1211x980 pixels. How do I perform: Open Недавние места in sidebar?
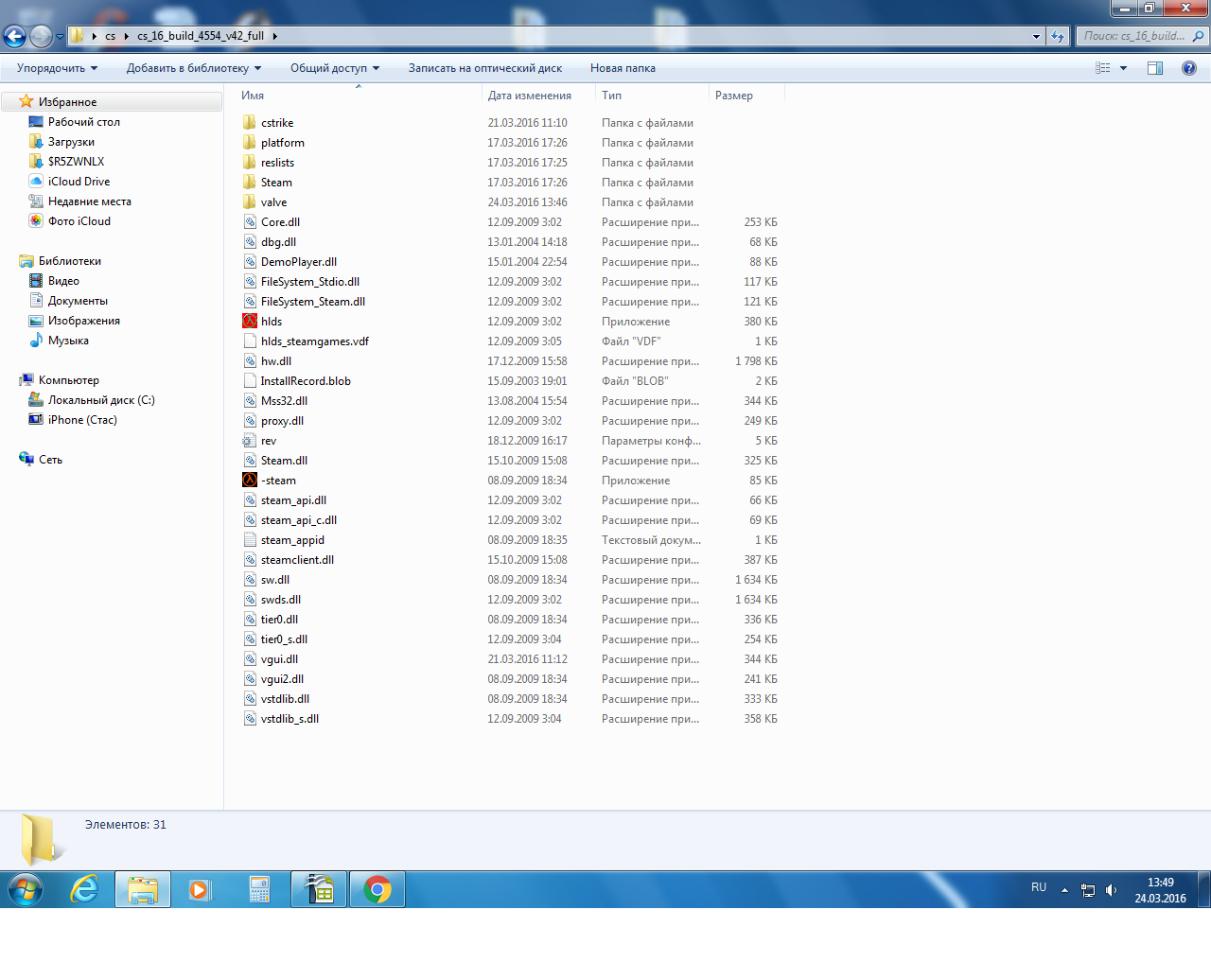click(89, 201)
